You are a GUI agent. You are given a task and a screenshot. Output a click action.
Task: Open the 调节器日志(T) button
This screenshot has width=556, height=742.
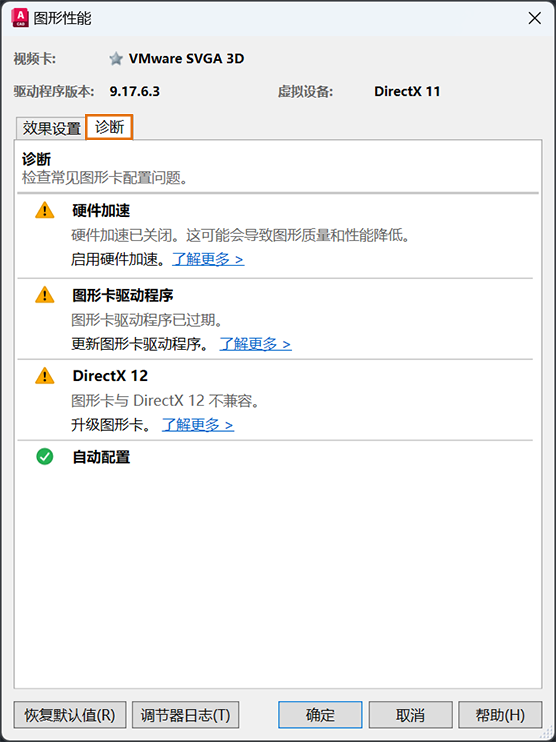click(185, 715)
